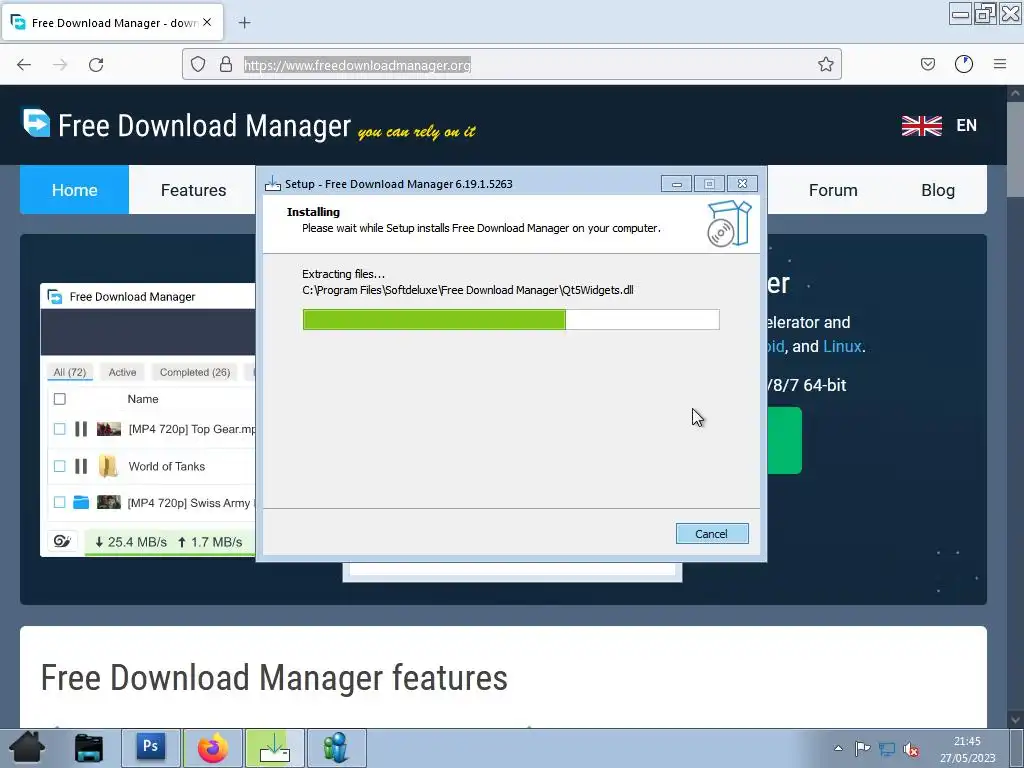The height and width of the screenshot is (768, 1024).
Task: Click pause icon on World of Tanks row
Action: (x=81, y=466)
